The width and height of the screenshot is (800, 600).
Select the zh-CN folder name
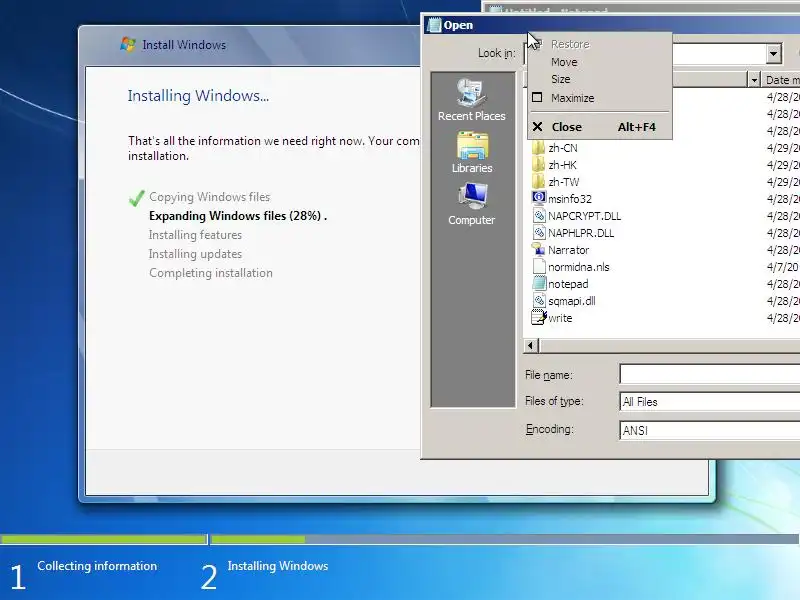coord(563,148)
